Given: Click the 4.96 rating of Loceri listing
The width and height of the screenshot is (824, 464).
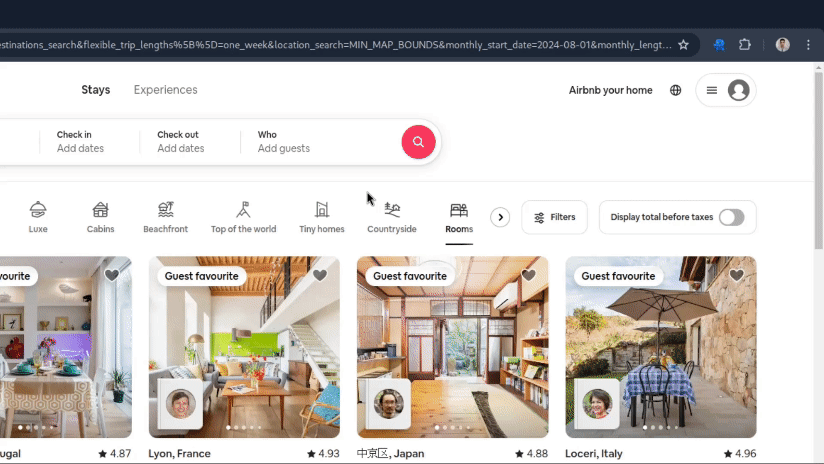Looking at the screenshot, I should tap(740, 453).
